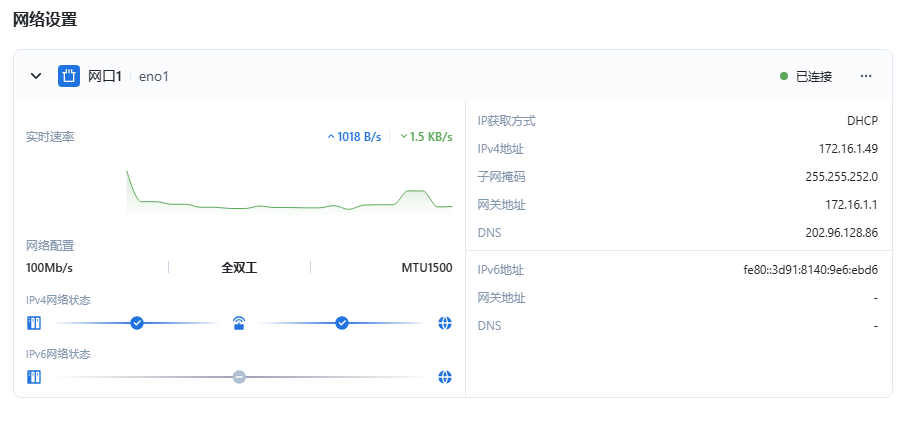Click the IPv4 router icon
The height and width of the screenshot is (434, 911).
point(239,323)
